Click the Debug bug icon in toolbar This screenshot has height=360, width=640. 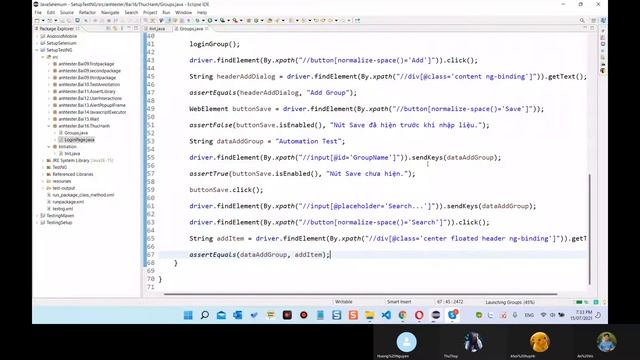[198, 20]
